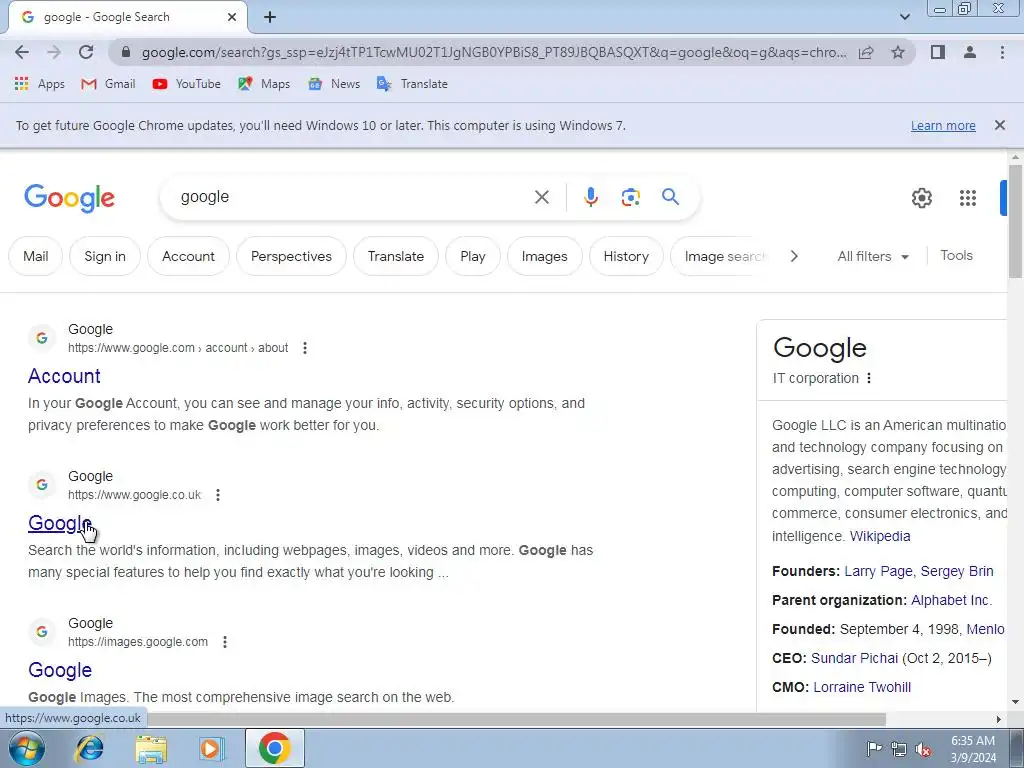Select the Translate filter chip
The image size is (1024, 768).
pyautogui.click(x=396, y=257)
